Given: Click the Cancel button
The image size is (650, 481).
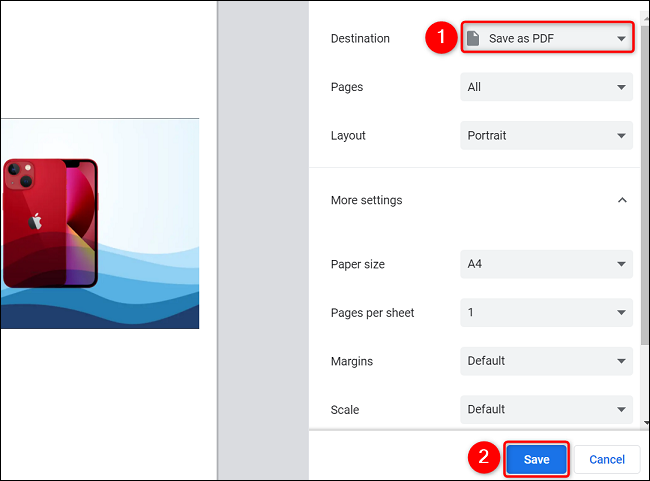Looking at the screenshot, I should tap(607, 459).
